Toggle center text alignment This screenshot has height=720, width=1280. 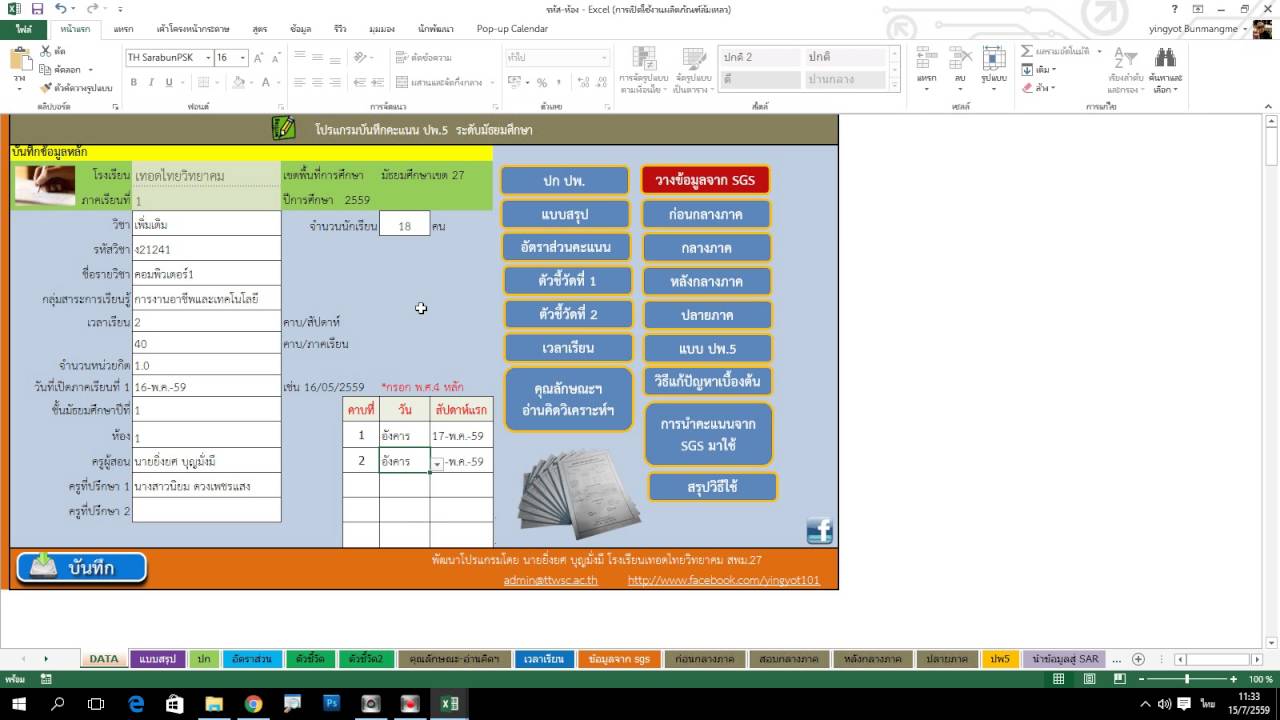317,82
